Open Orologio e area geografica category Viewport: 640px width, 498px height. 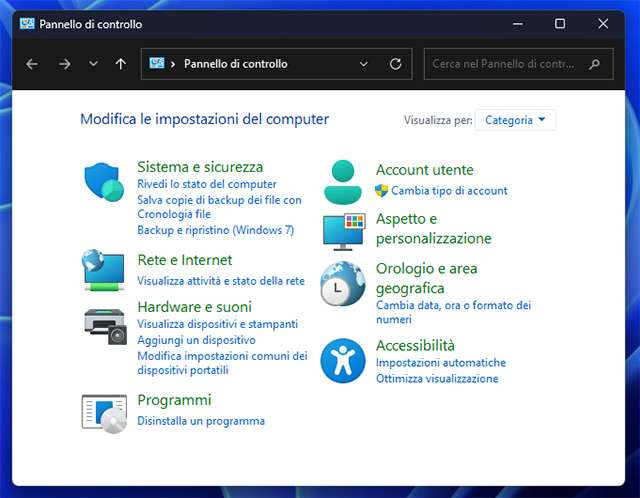click(x=427, y=278)
